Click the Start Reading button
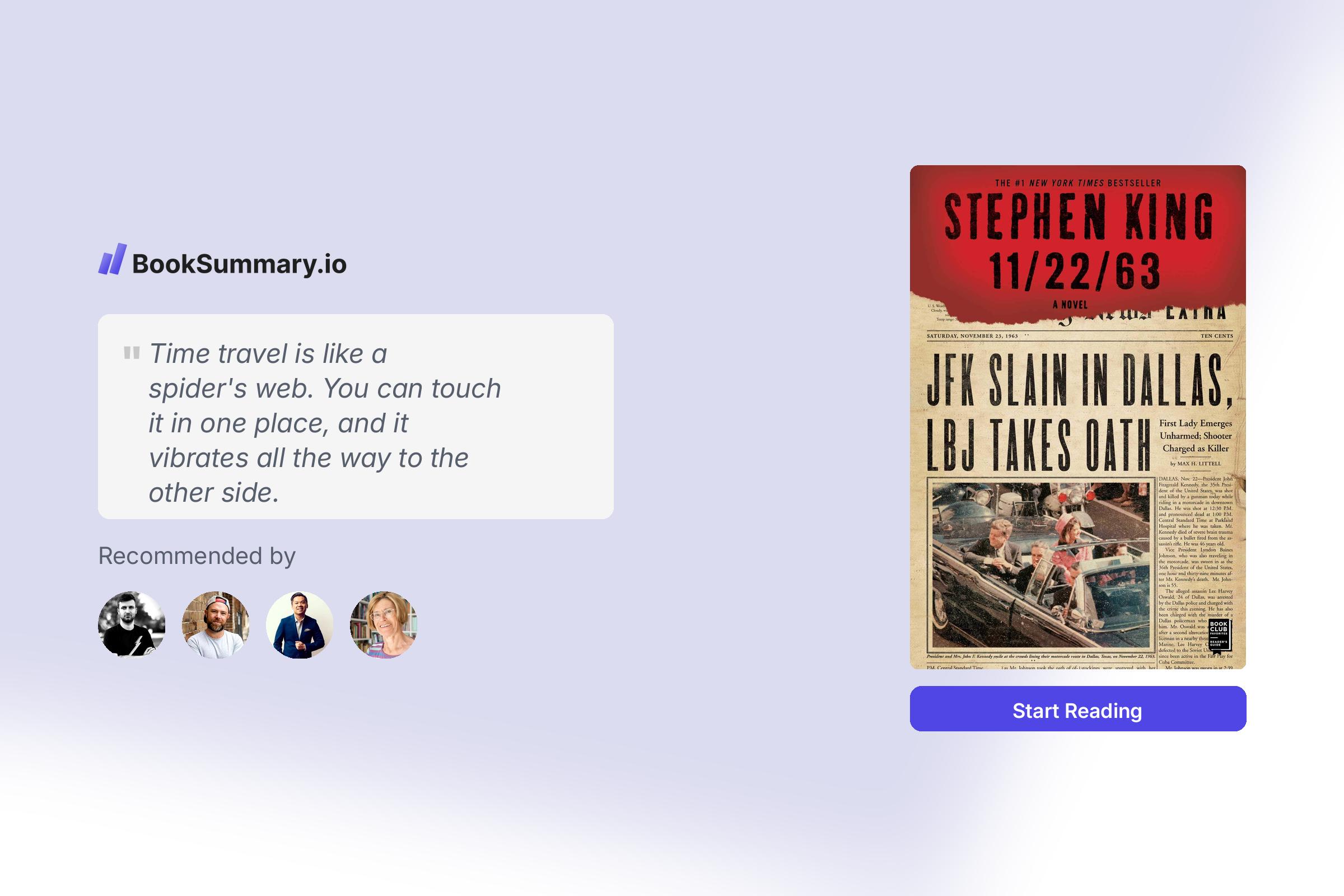Viewport: 1344px width, 896px height. tap(1077, 710)
